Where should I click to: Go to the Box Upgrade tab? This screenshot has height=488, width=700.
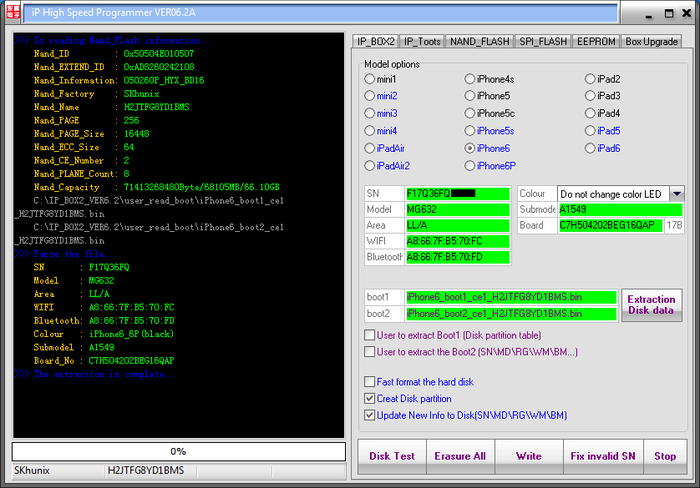(x=651, y=41)
